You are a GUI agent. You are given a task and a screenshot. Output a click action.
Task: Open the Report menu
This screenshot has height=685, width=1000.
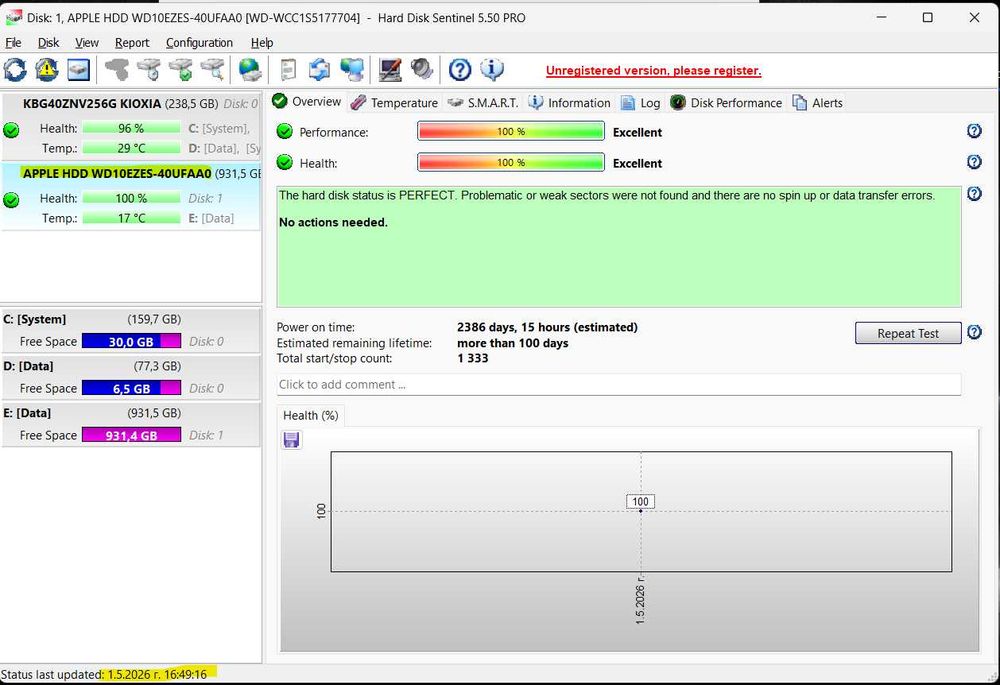pyautogui.click(x=132, y=43)
